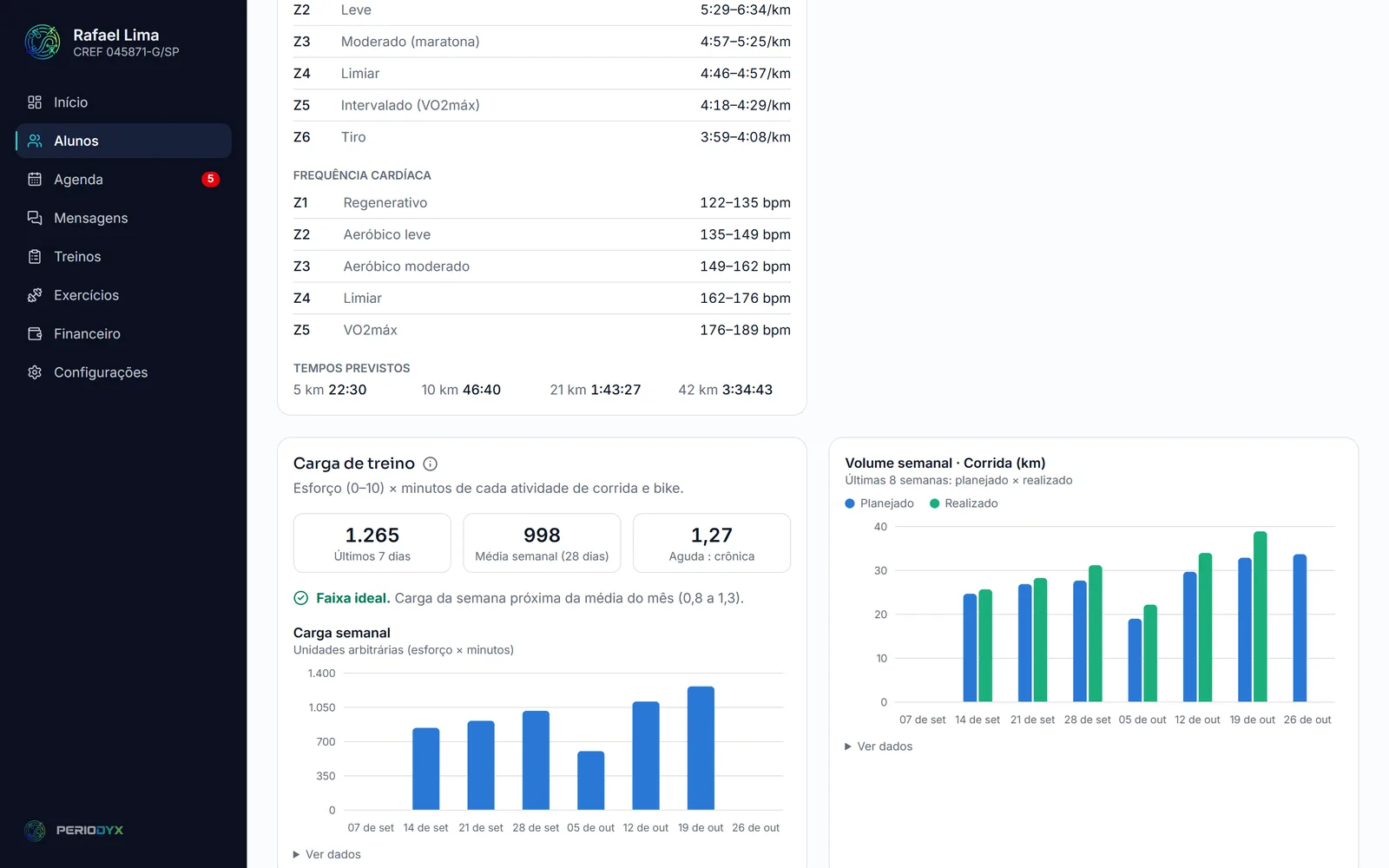The image size is (1389, 868).
Task: Open the Treinos clipboard icon
Action: (35, 257)
